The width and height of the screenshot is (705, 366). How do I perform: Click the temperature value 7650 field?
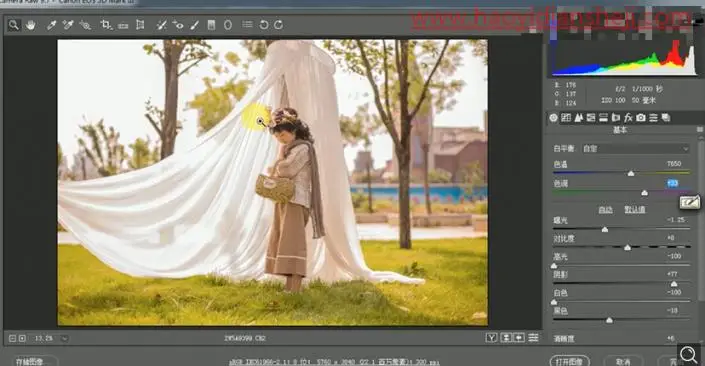click(x=674, y=164)
